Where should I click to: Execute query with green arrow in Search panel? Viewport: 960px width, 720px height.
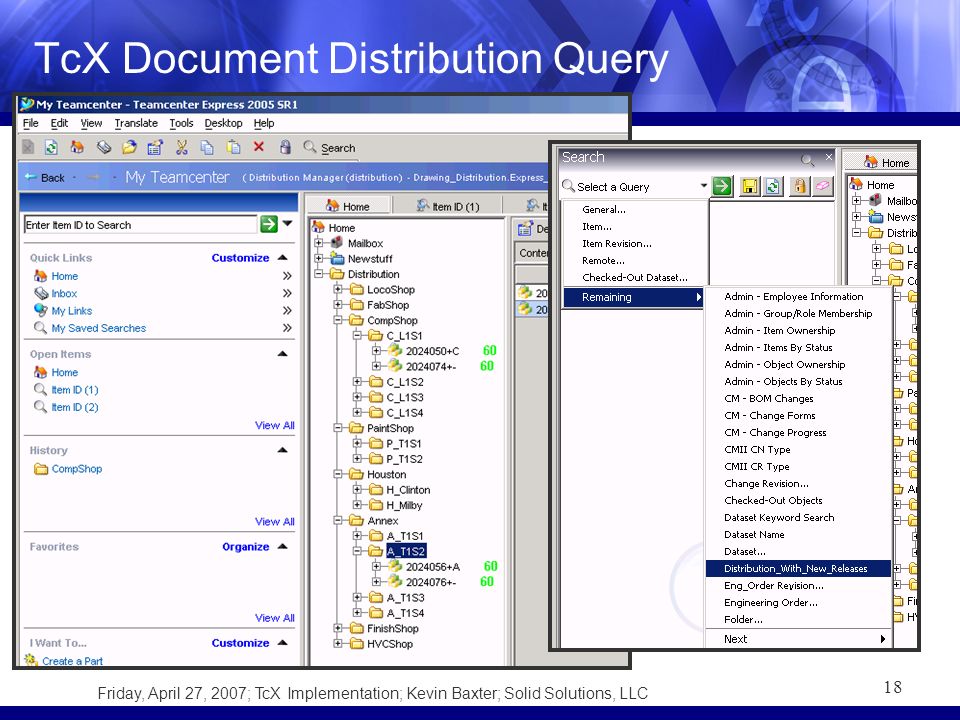coord(722,186)
